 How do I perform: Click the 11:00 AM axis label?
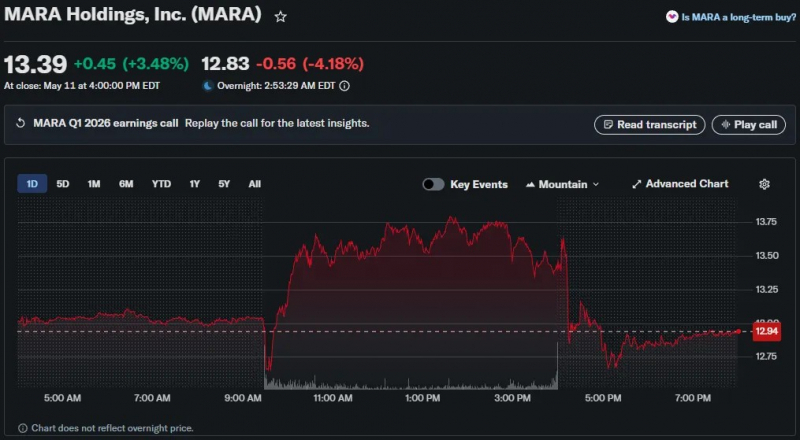coord(333,398)
